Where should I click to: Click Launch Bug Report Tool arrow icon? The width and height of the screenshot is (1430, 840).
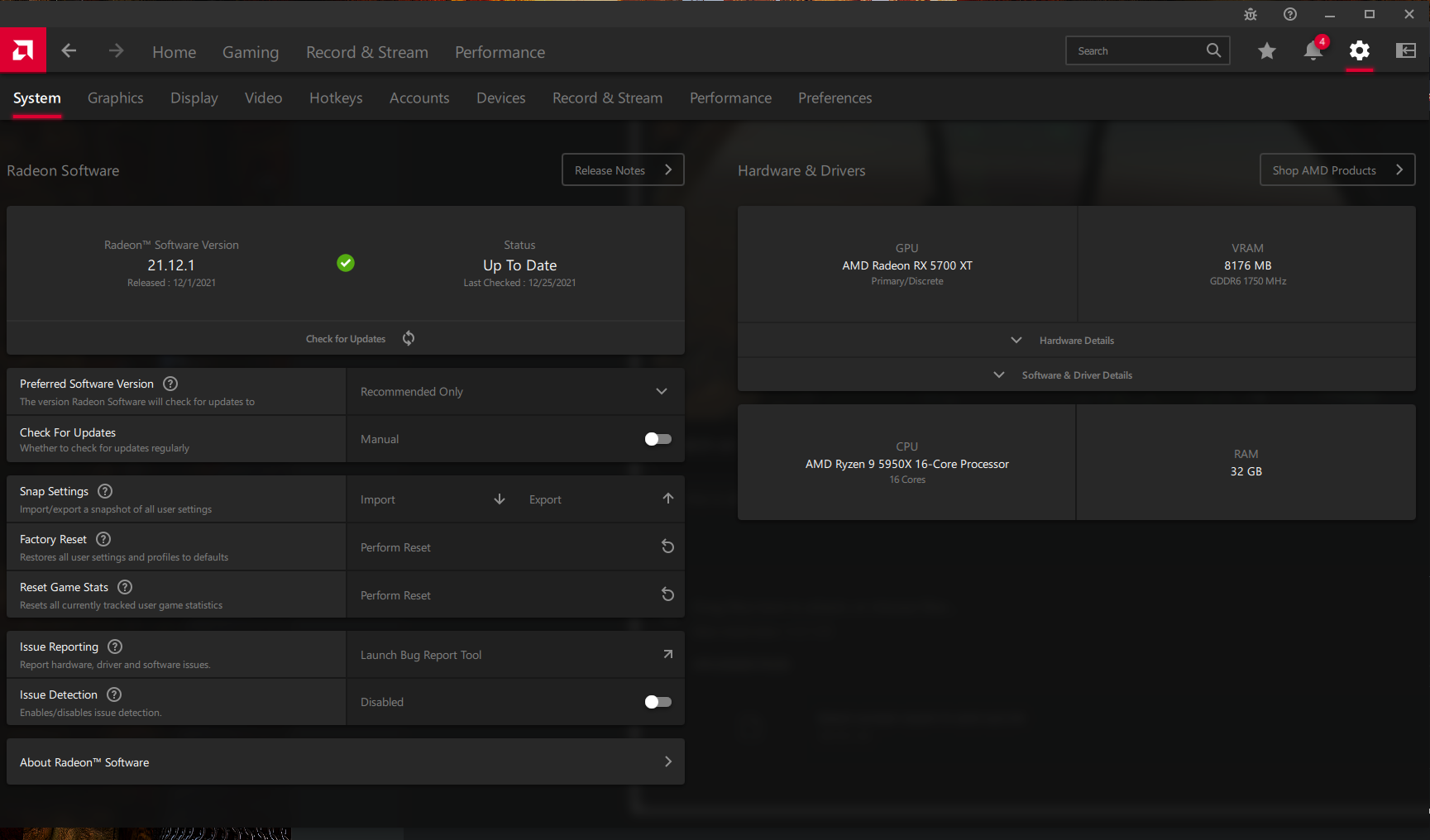click(668, 654)
